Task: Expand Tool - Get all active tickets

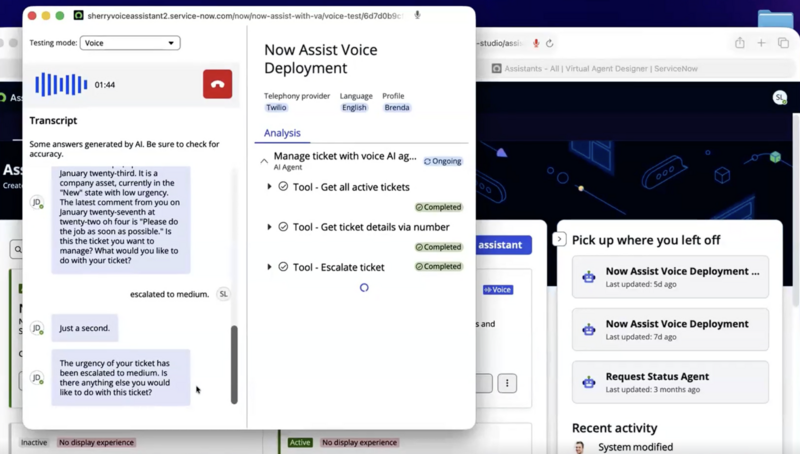Action: click(269, 187)
